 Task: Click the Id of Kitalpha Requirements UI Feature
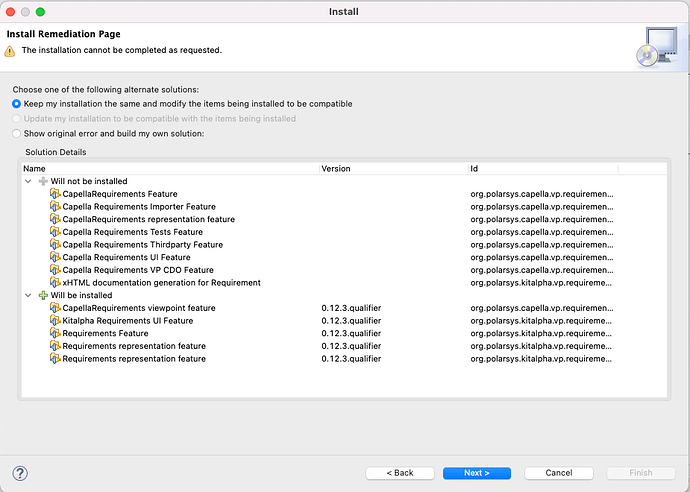coord(541,321)
